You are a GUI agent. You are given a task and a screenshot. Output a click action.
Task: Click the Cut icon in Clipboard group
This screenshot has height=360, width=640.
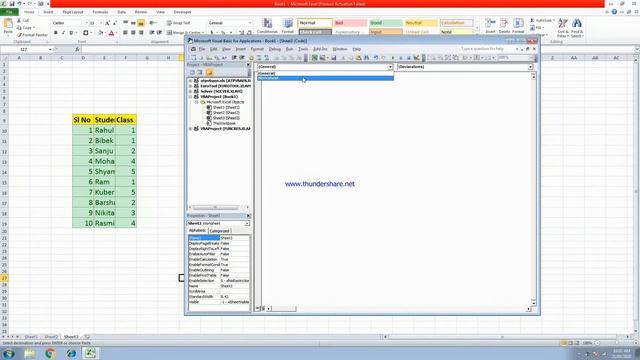pos(19,20)
